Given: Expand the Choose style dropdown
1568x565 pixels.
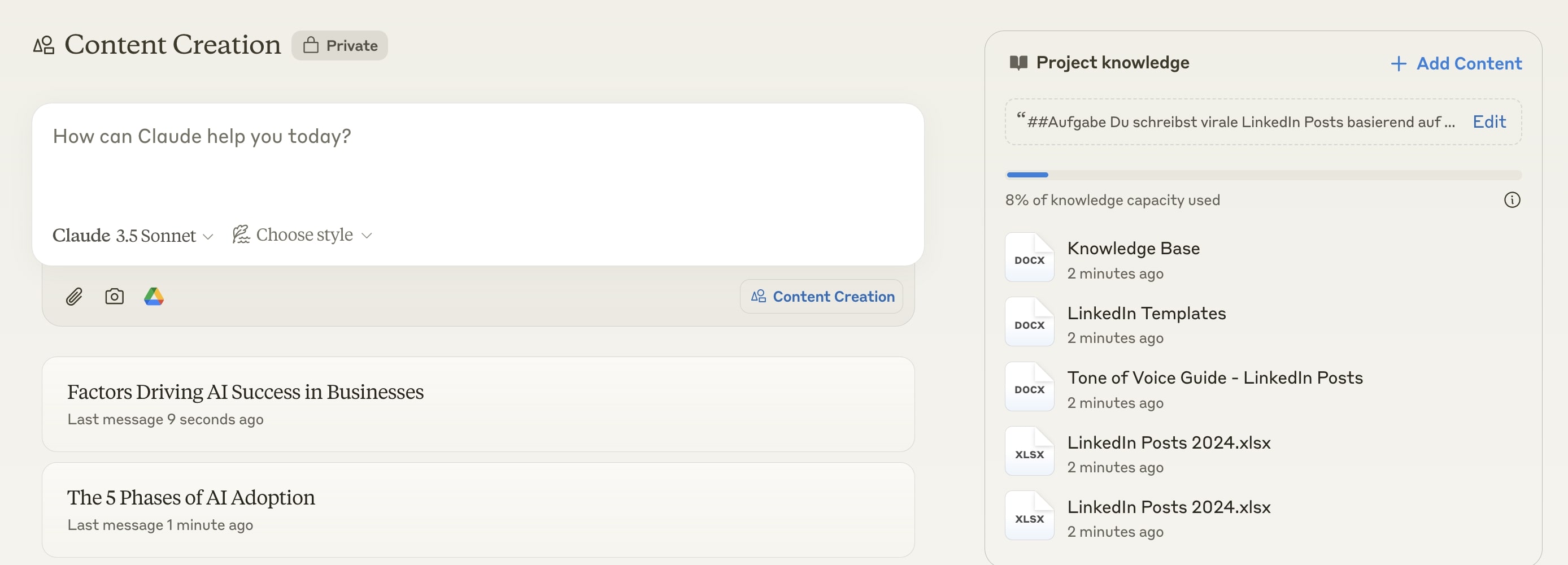Looking at the screenshot, I should tap(303, 235).
